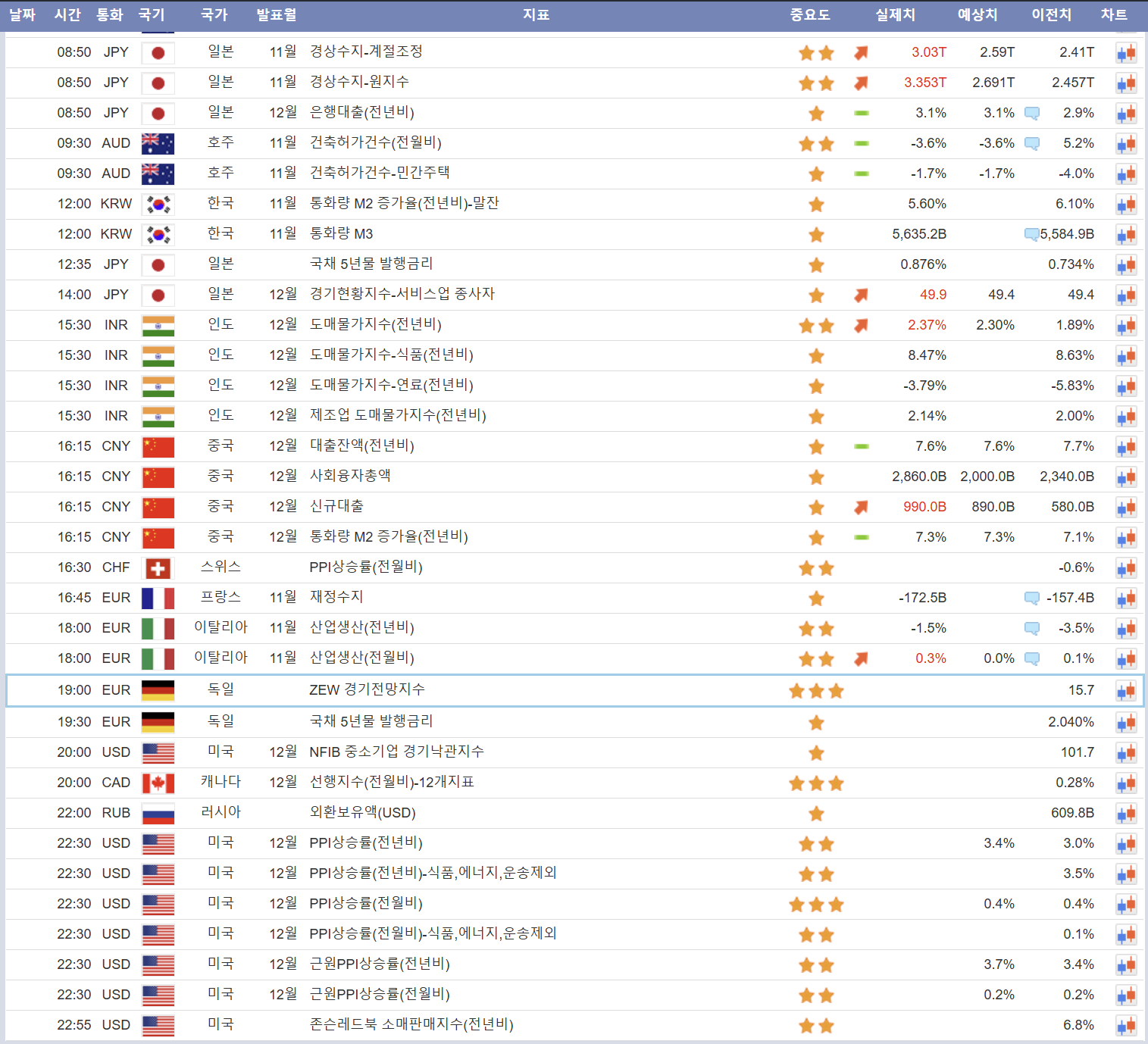Open chart icon for 신규대출 row
Screen dimensions: 1148x1044
tap(1126, 507)
